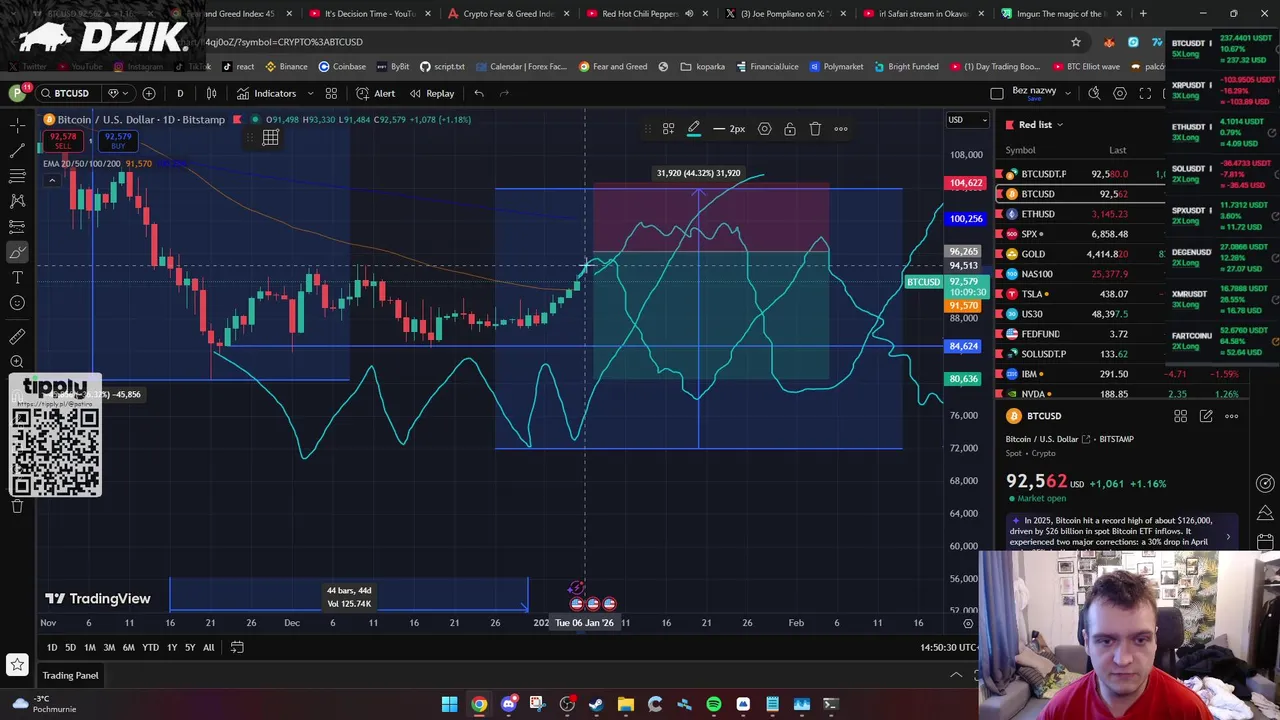The height and width of the screenshot is (720, 1280).
Task: Open the Coinbase bookmark
Action: pyautogui.click(x=342, y=66)
